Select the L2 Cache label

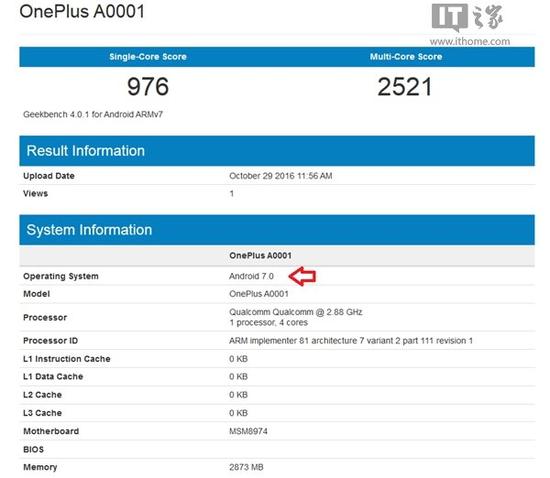[x=42, y=395]
